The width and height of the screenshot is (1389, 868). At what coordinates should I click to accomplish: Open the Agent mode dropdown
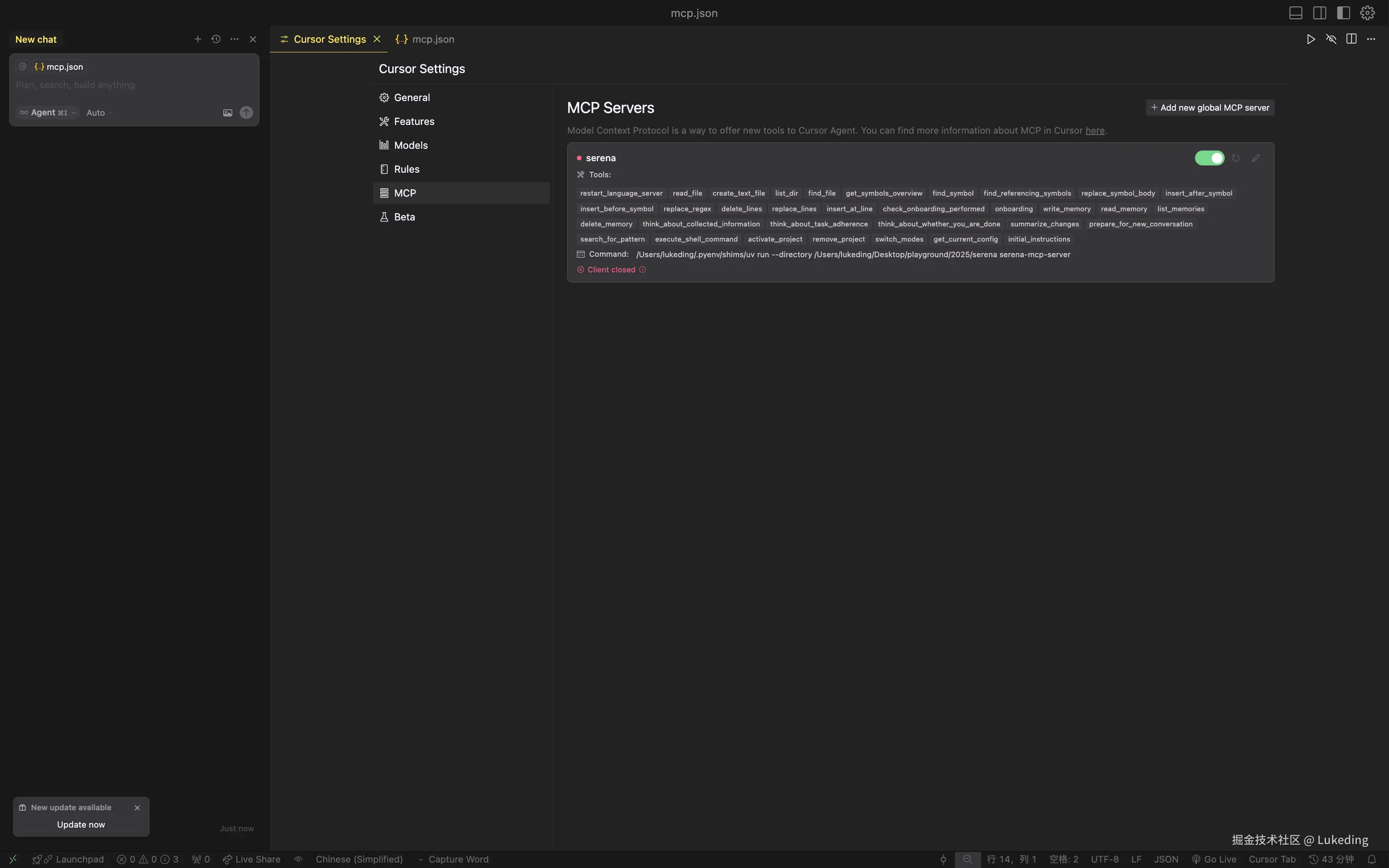click(x=48, y=113)
